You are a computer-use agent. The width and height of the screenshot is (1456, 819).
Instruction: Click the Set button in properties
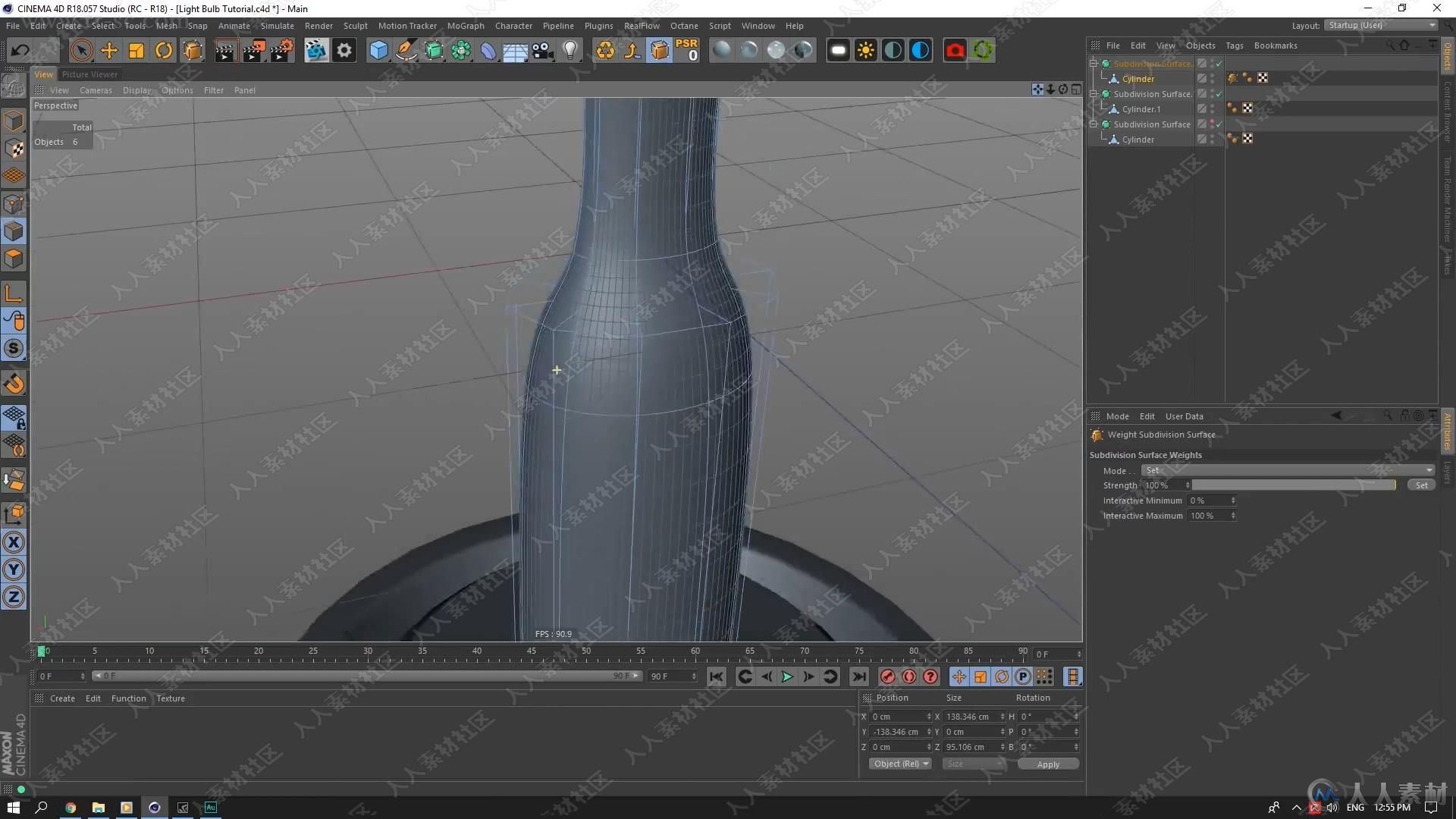[1422, 485]
